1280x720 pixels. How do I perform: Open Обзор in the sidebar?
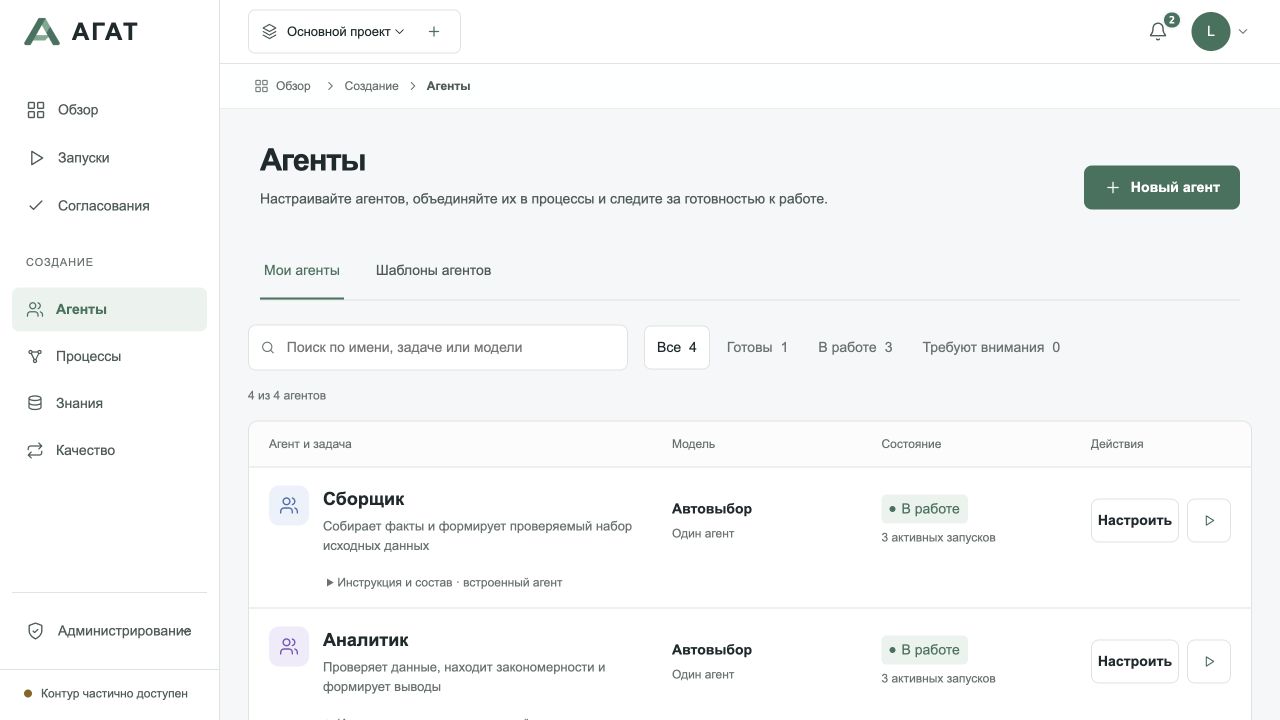[109, 110]
